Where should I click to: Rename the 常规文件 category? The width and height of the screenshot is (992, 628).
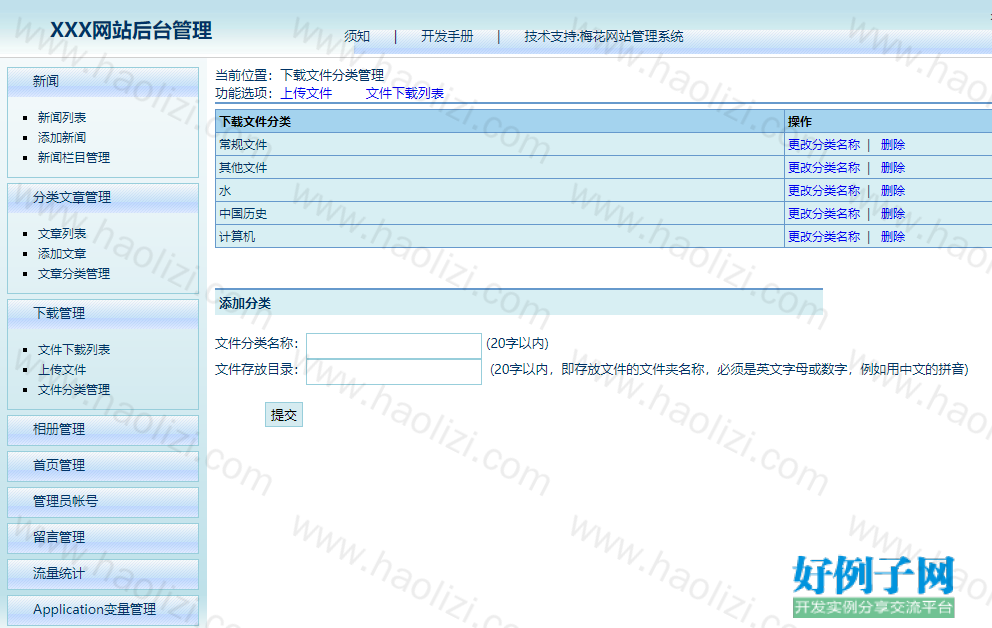824,145
